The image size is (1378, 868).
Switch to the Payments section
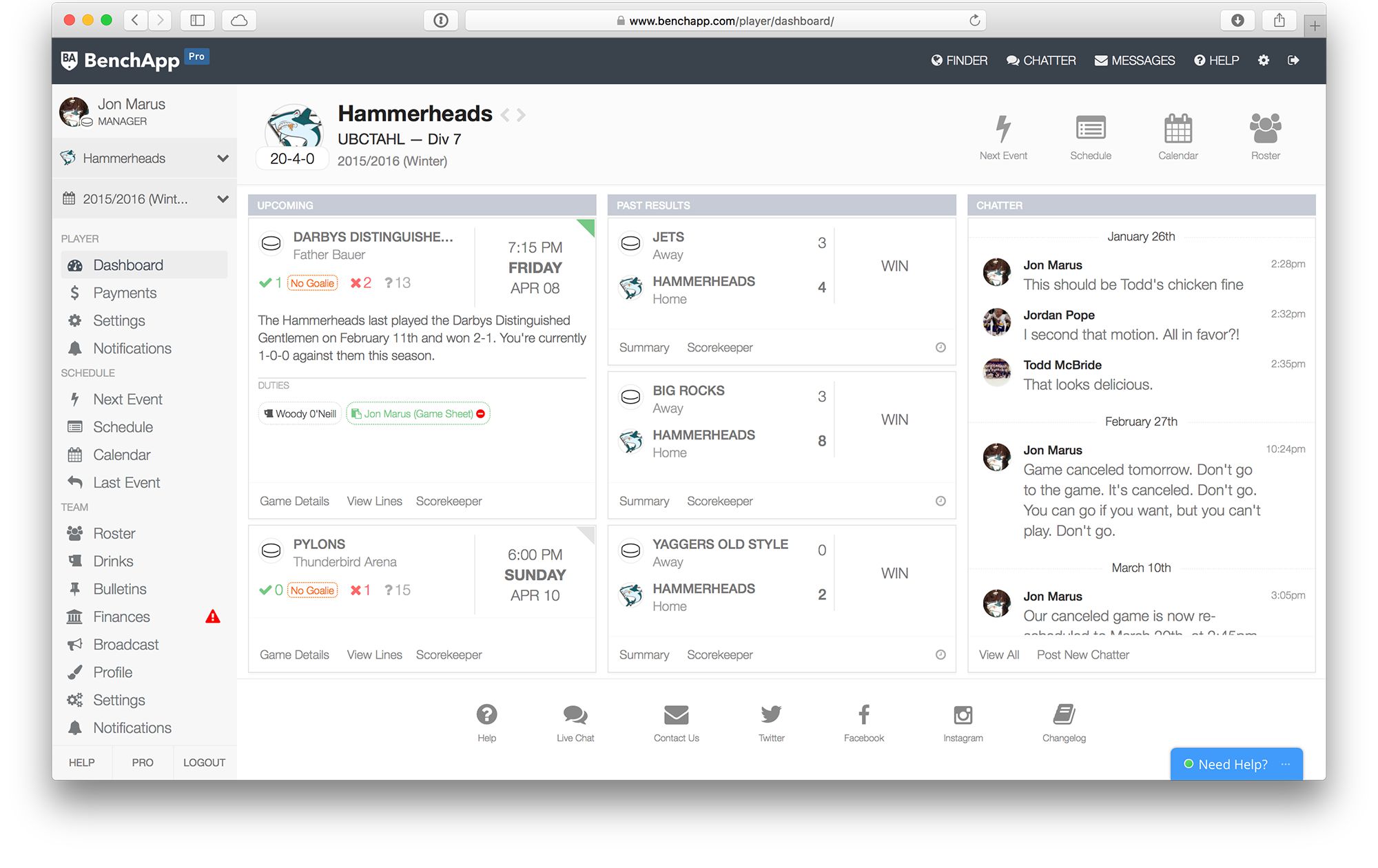click(x=124, y=292)
